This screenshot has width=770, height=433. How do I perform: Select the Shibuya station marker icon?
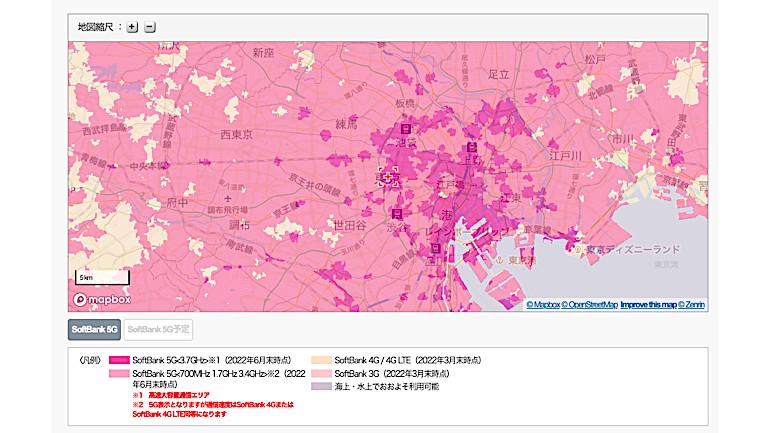coord(397,214)
